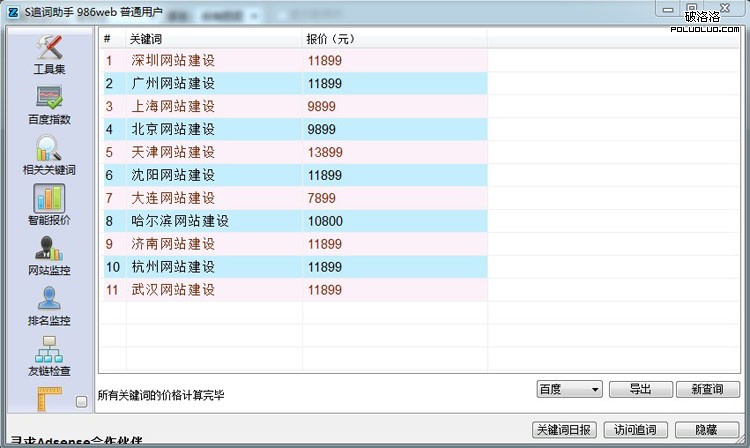Select the 友链检查 network icon

(49, 351)
